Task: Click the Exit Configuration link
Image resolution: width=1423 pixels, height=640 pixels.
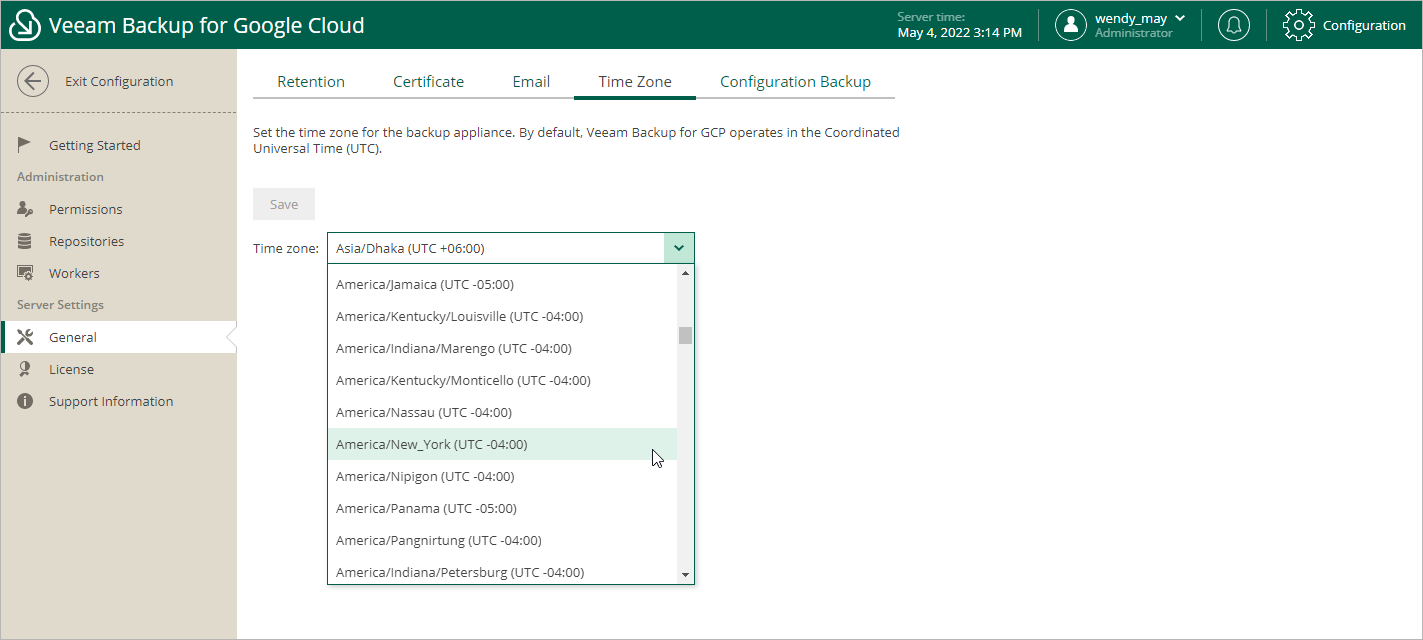Action: click(119, 82)
